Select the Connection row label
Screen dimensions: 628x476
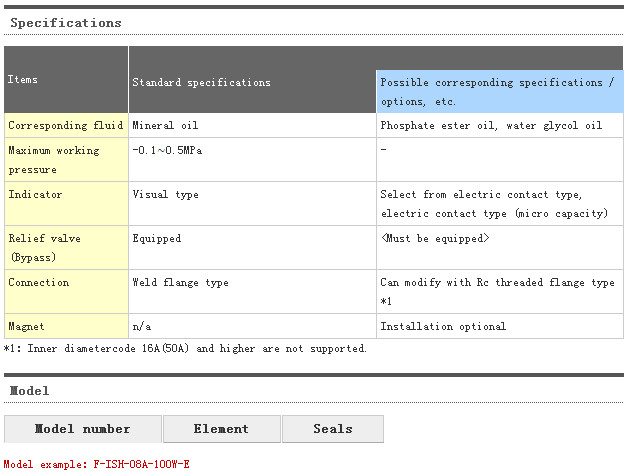[x=39, y=283]
